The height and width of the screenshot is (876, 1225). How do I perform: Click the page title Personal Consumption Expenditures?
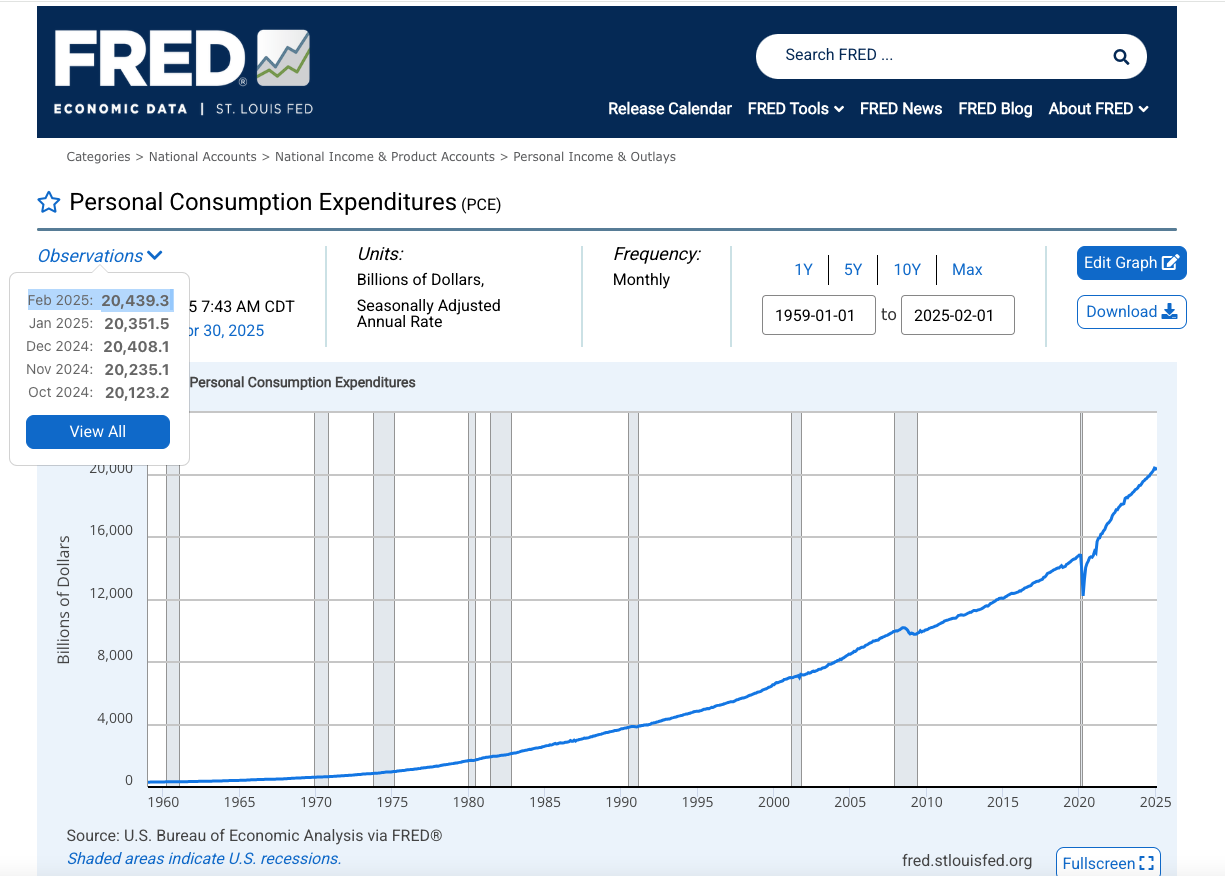pyautogui.click(x=263, y=203)
